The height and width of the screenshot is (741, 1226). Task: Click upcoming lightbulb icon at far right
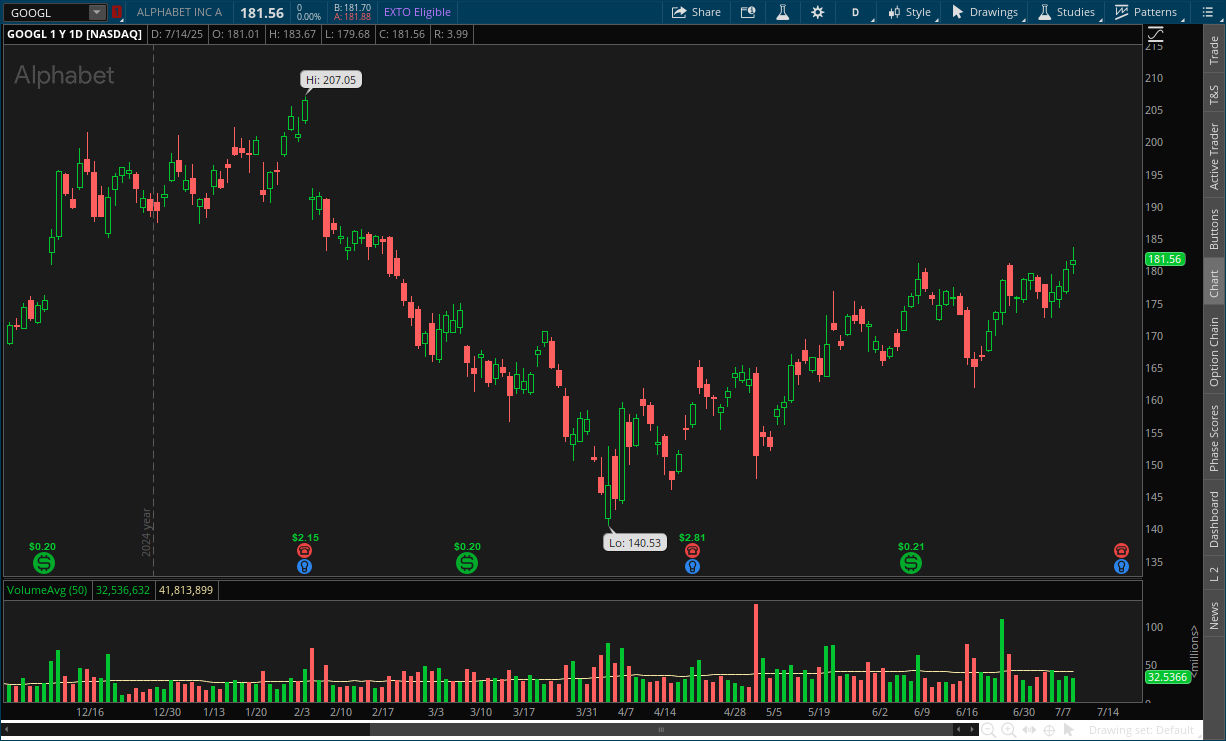point(1122,566)
